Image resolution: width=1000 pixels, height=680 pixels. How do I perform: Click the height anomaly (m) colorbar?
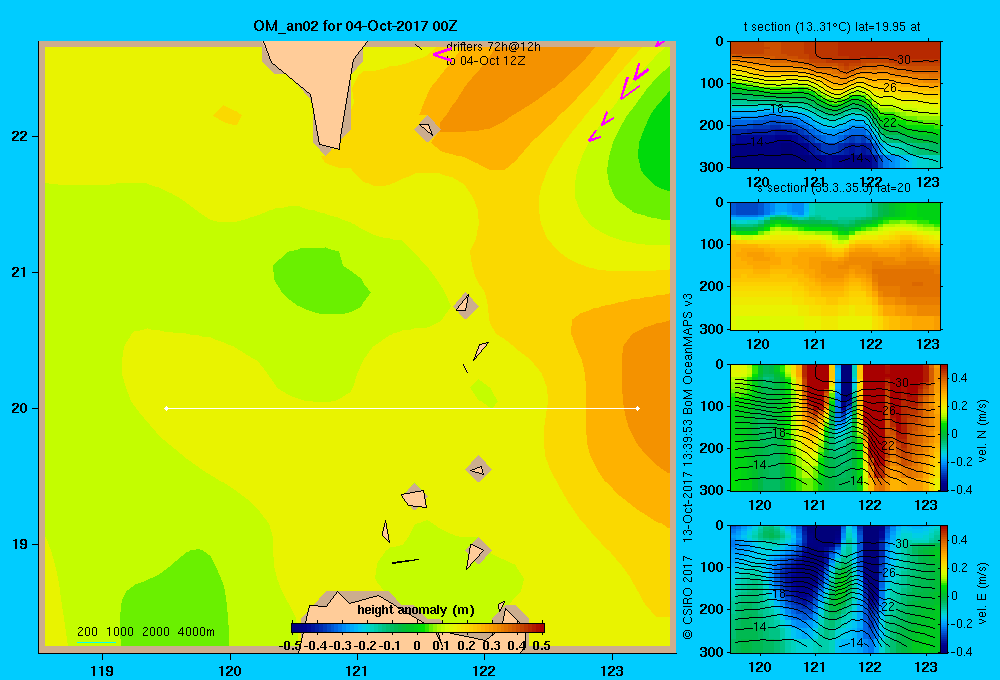[x=418, y=628]
